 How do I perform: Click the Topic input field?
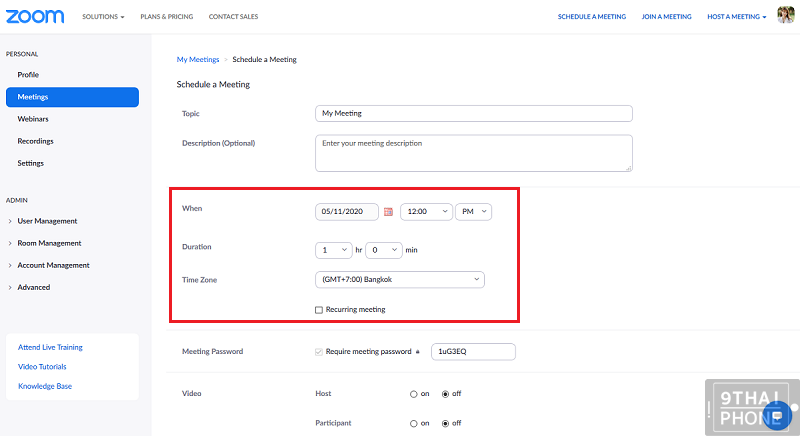(x=474, y=114)
